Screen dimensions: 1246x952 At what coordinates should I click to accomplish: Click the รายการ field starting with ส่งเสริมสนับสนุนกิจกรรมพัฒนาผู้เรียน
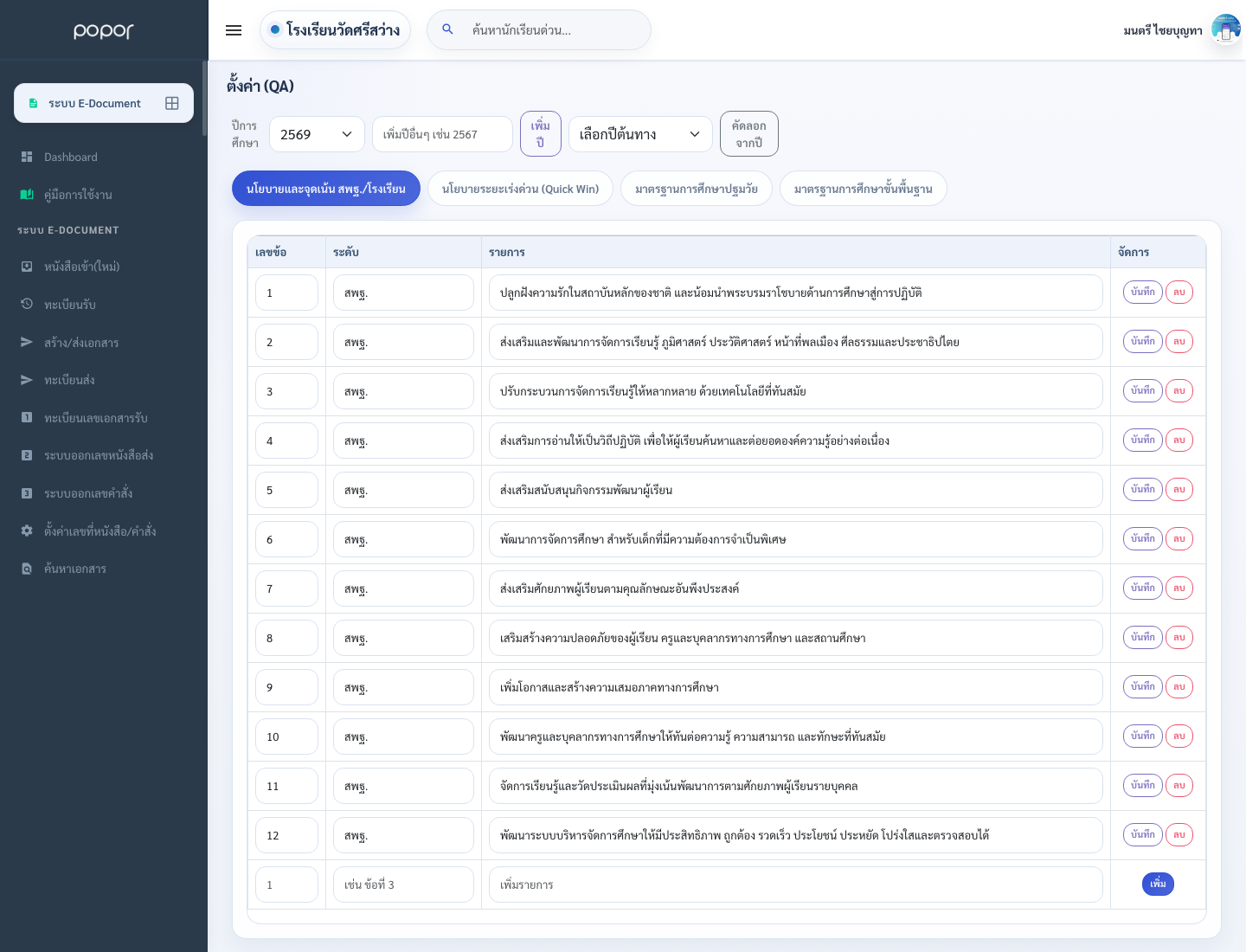tap(796, 490)
